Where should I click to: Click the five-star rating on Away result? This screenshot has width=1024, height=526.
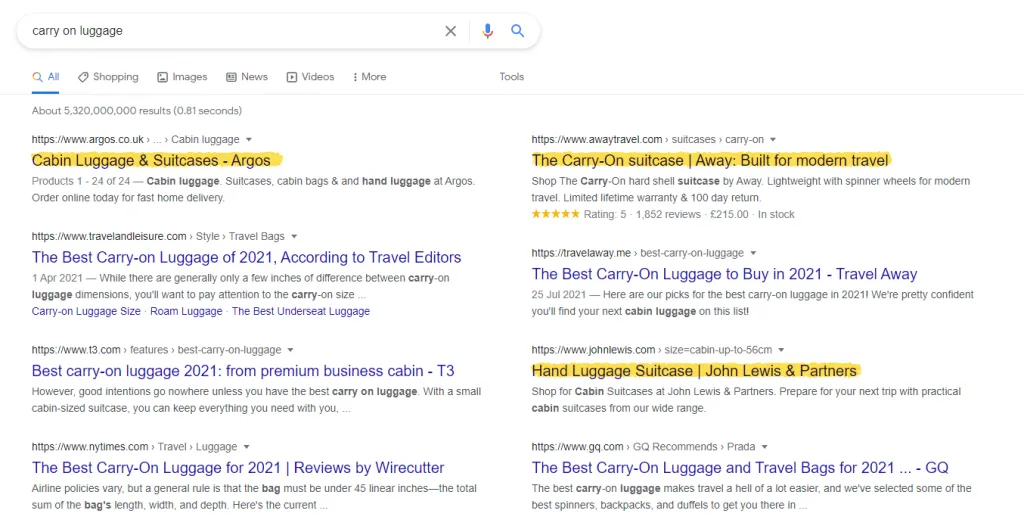click(x=555, y=214)
